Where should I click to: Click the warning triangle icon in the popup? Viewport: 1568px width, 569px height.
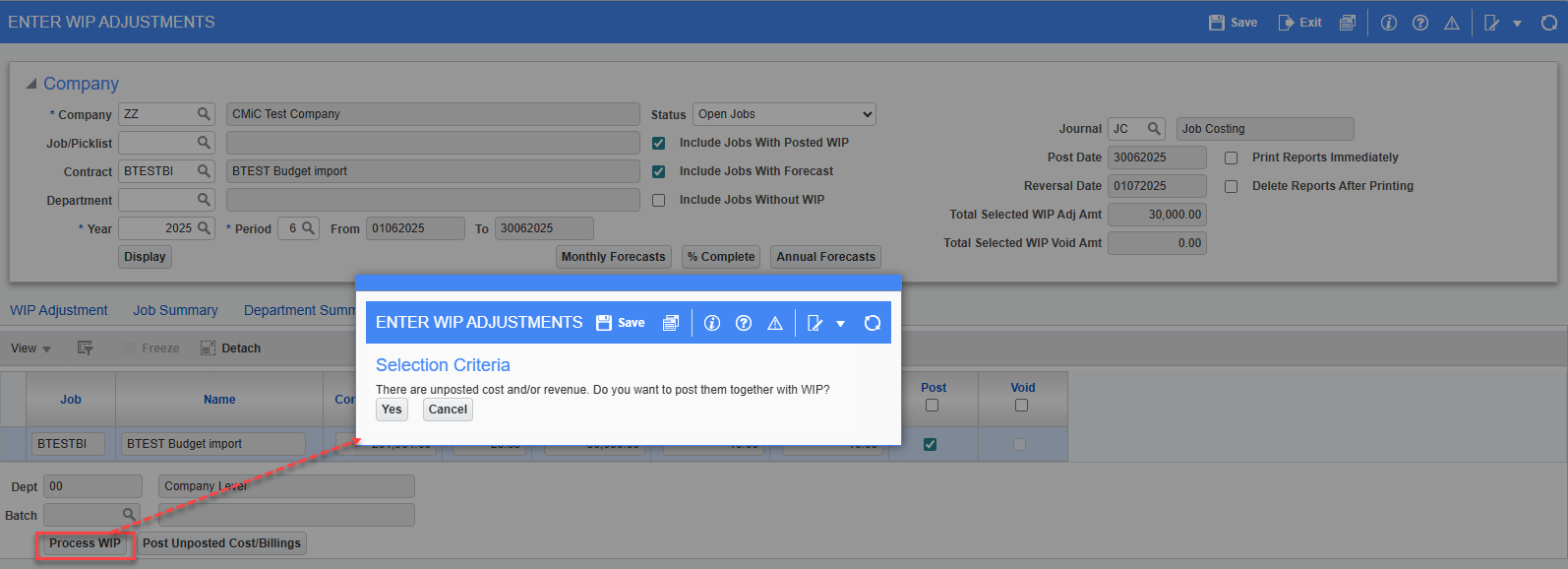775,323
